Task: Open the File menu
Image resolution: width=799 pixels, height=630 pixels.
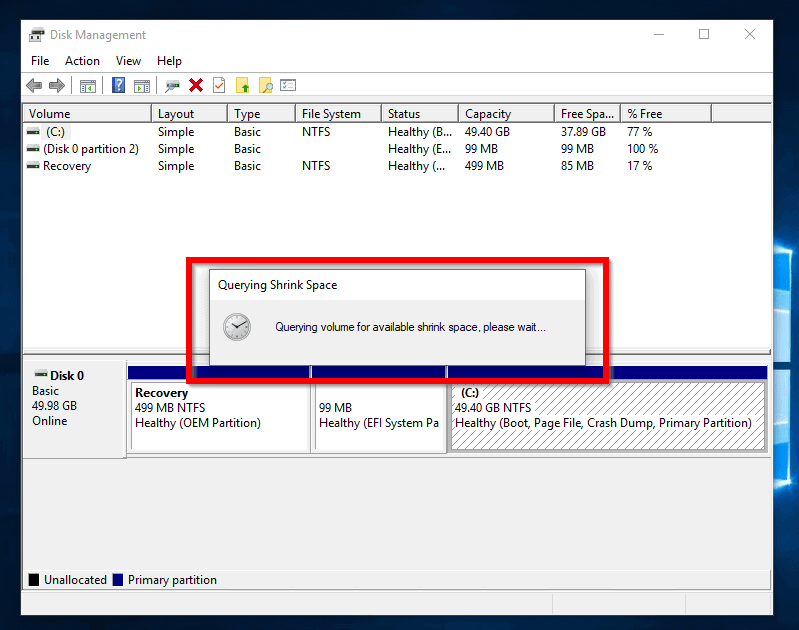Action: point(40,61)
